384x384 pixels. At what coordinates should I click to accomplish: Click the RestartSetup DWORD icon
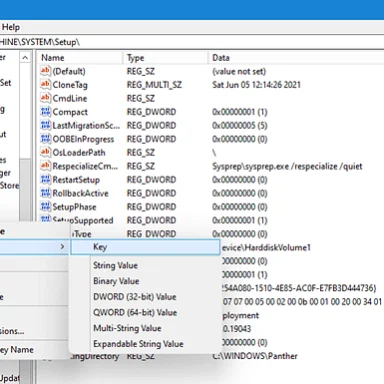[x=45, y=179]
